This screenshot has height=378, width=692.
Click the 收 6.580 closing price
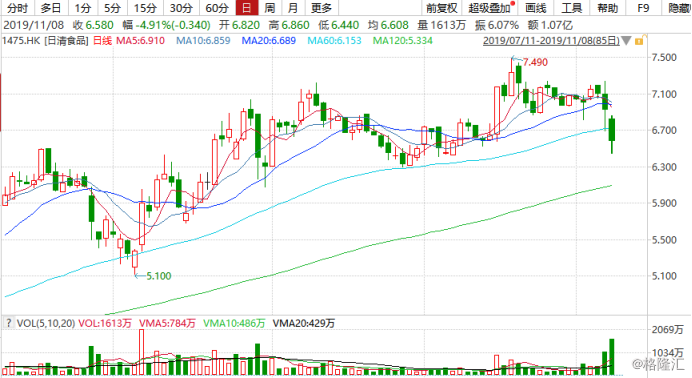(x=93, y=25)
